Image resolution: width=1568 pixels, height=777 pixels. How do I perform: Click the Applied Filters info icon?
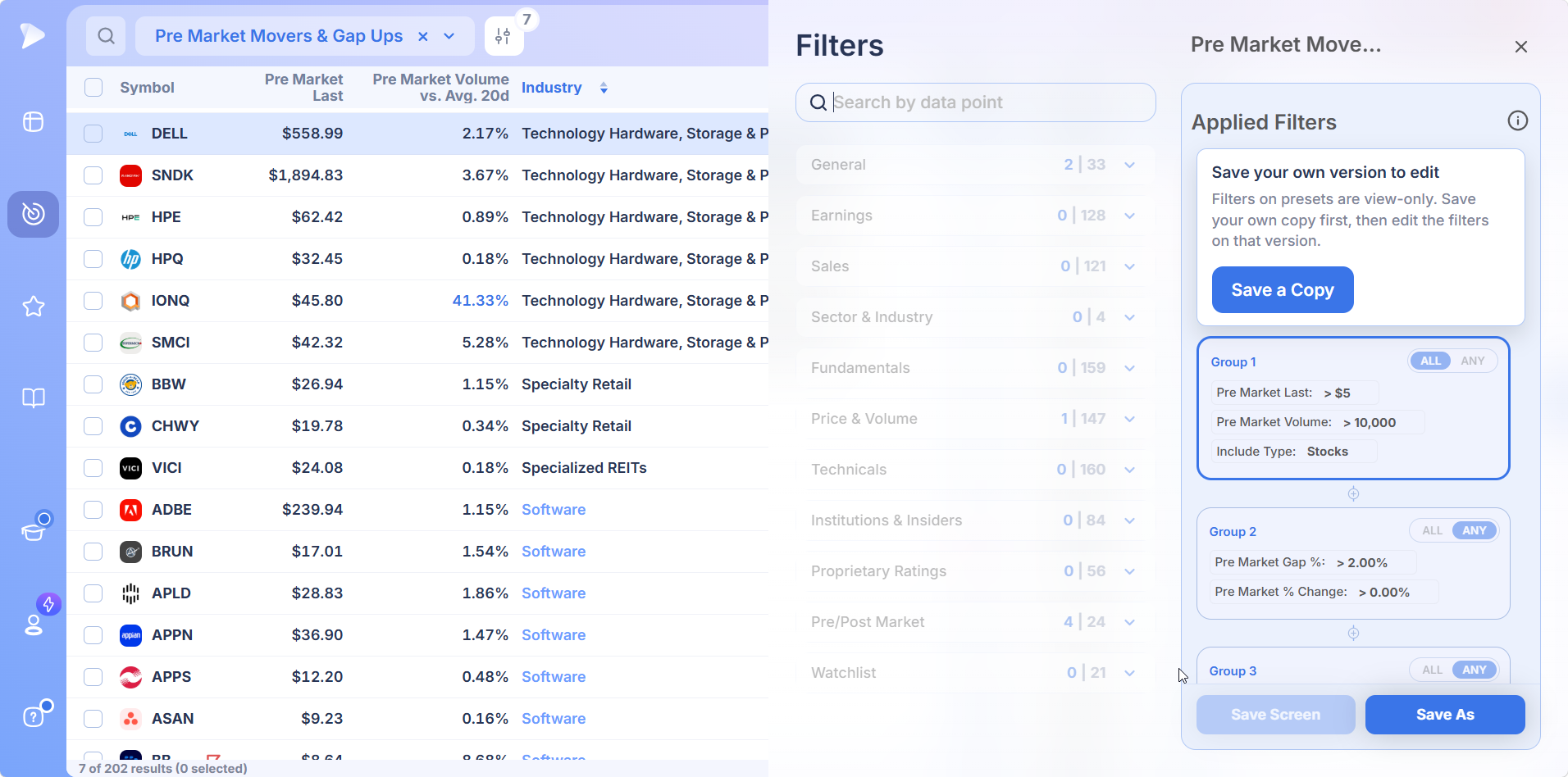pos(1517,121)
